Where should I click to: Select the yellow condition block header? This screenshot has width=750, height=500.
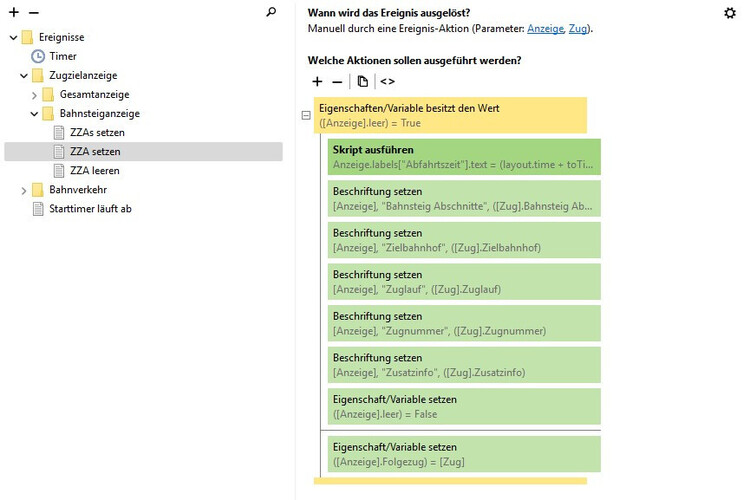pos(450,115)
